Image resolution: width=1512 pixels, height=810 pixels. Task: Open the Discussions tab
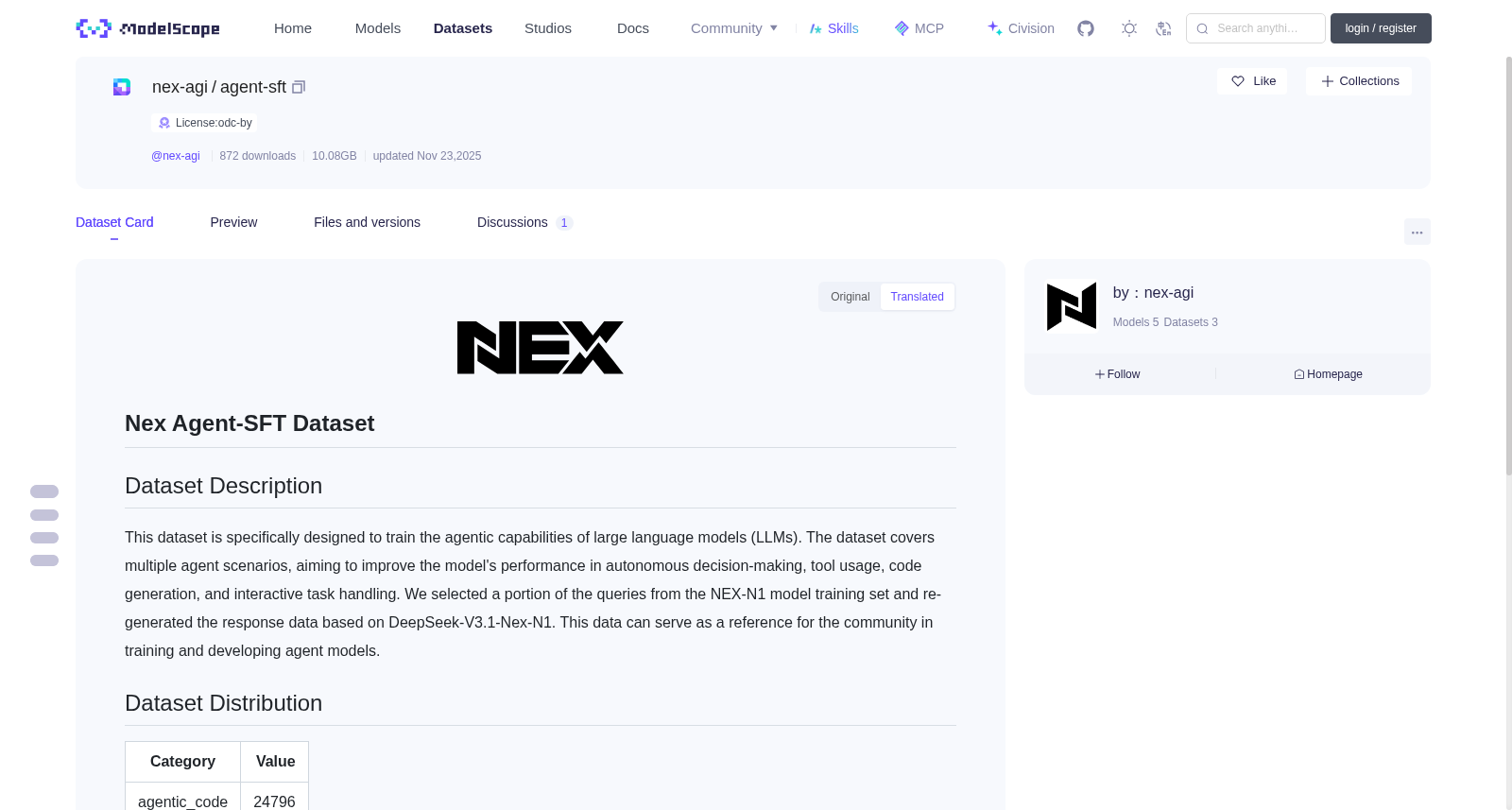[x=524, y=222]
